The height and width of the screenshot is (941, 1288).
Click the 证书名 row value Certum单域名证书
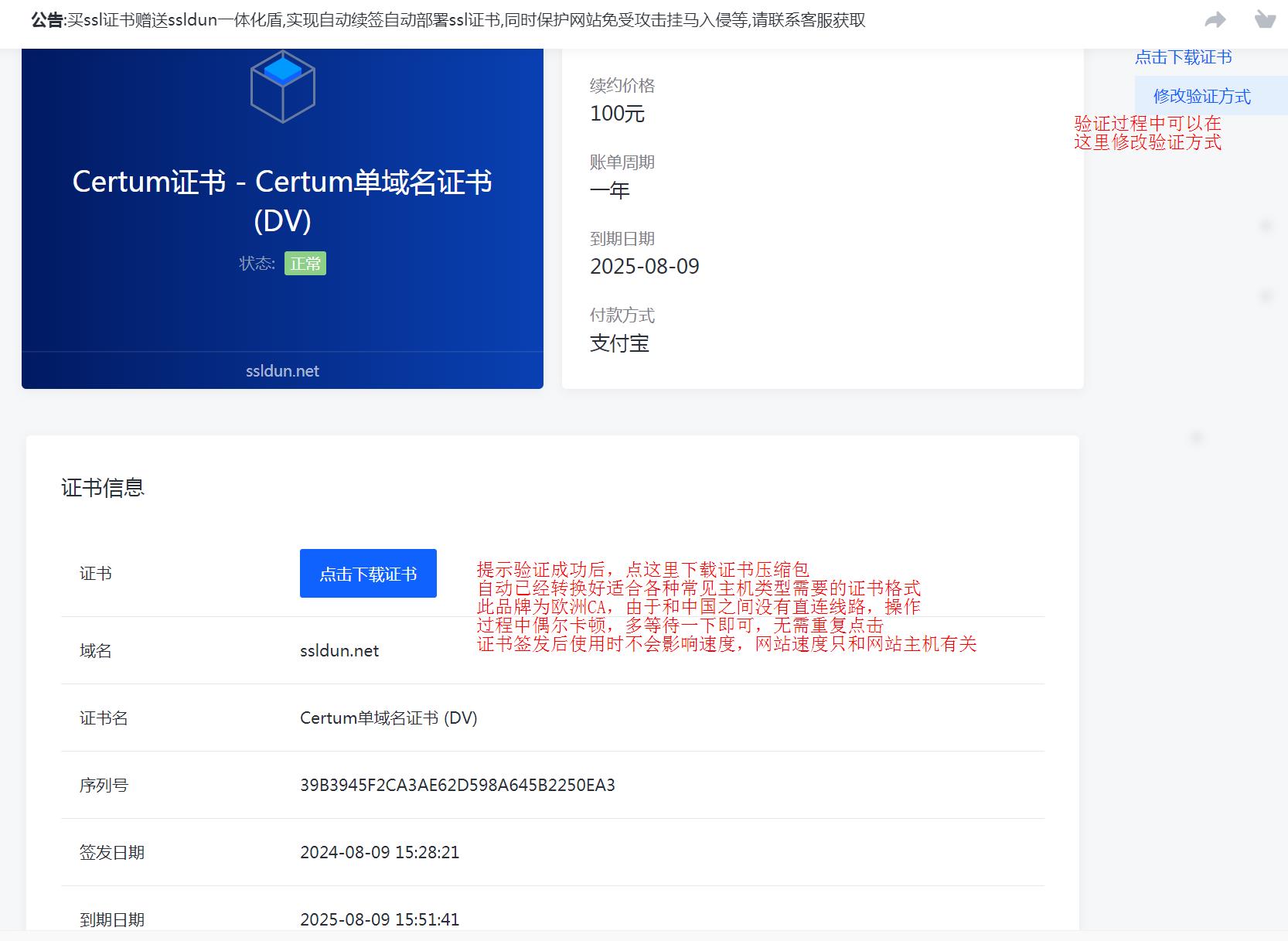(388, 718)
